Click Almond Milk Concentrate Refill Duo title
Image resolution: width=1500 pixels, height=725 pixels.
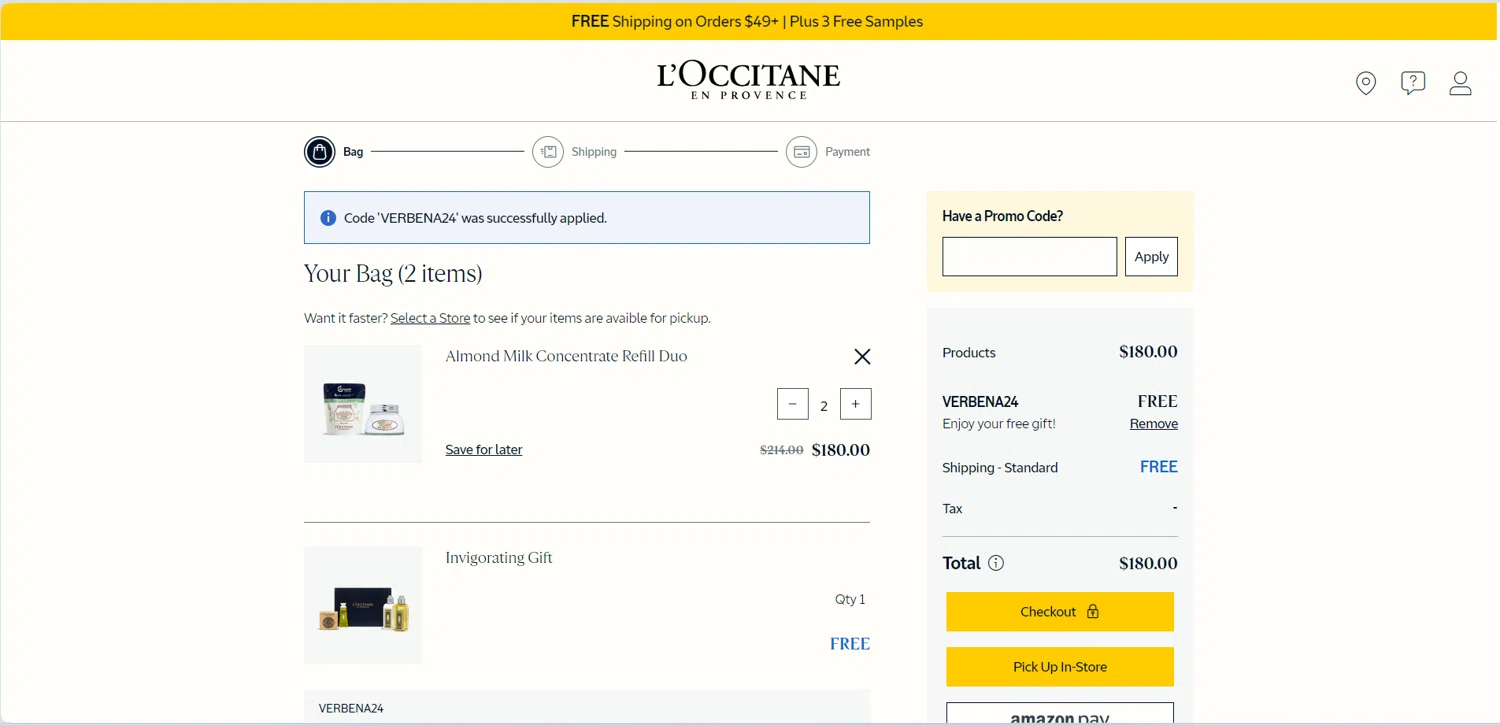[x=566, y=356]
